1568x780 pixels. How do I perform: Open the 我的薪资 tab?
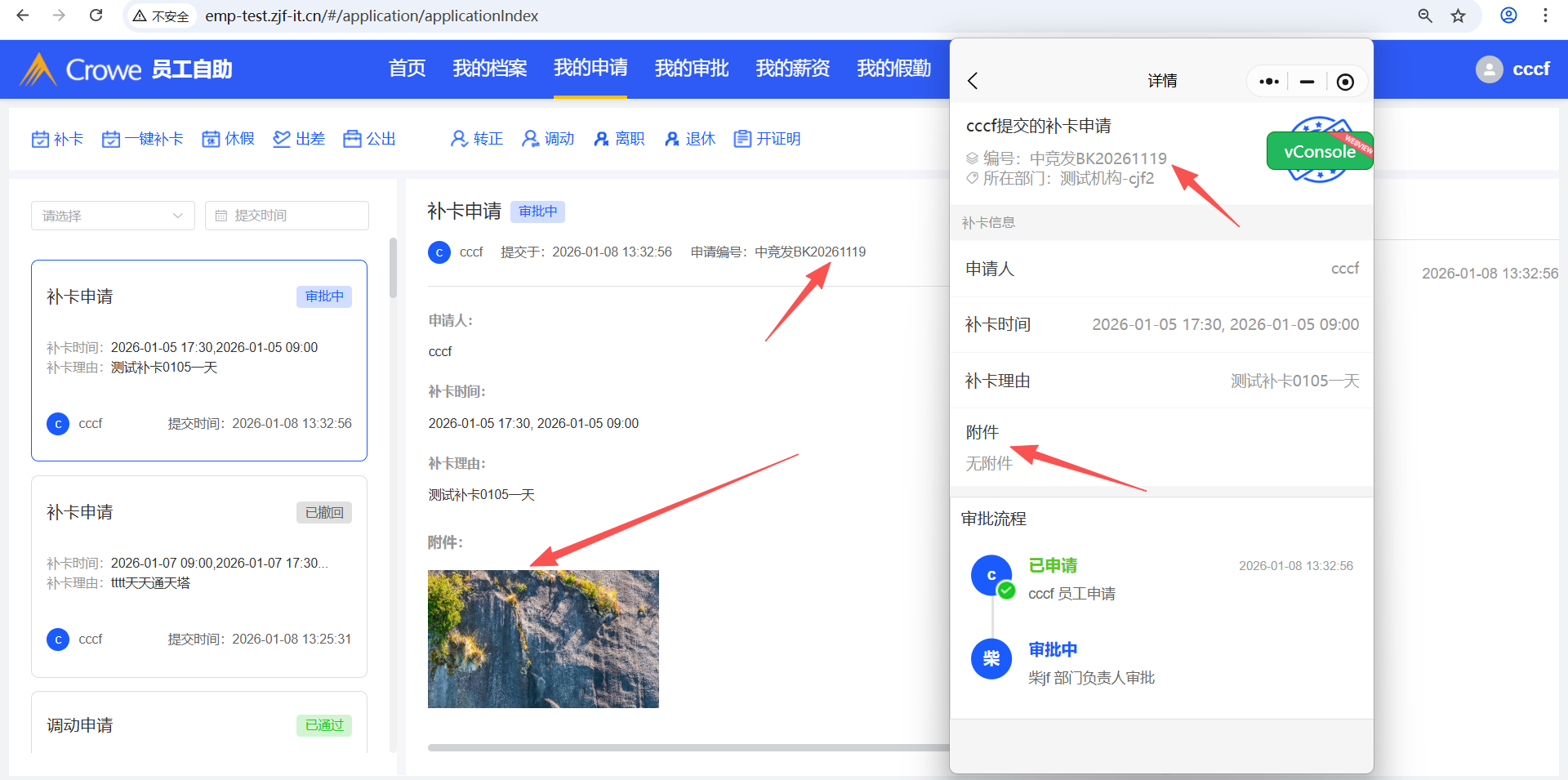click(793, 69)
